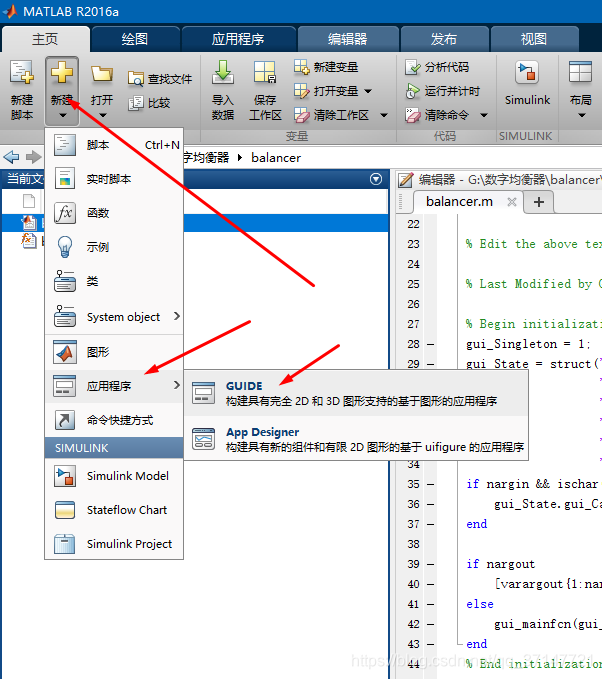The image size is (602, 679).
Task: Open the 清除命令 dropdown arrow
Action: 484,115
